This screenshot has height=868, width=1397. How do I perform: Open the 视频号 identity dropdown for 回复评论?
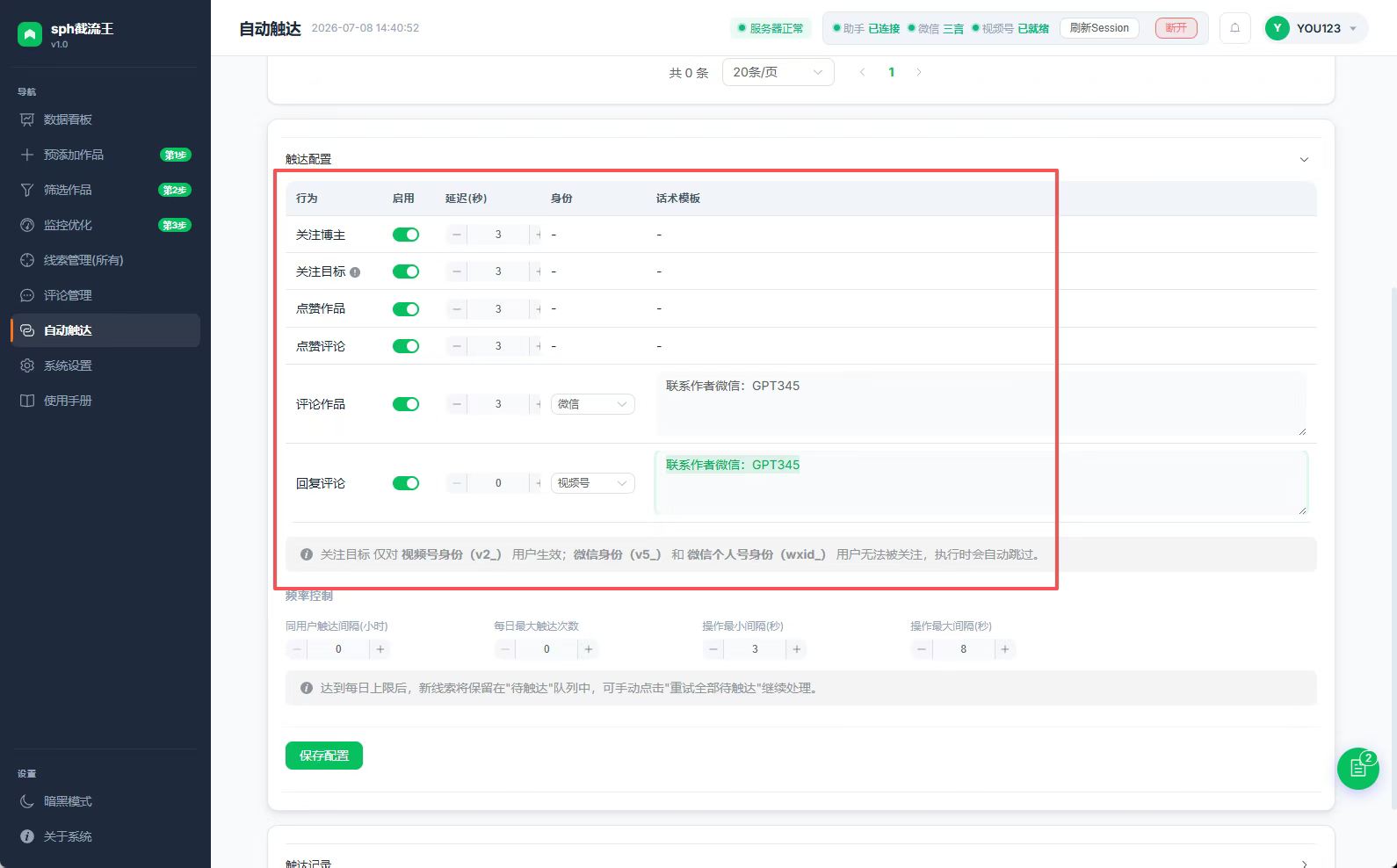[593, 483]
